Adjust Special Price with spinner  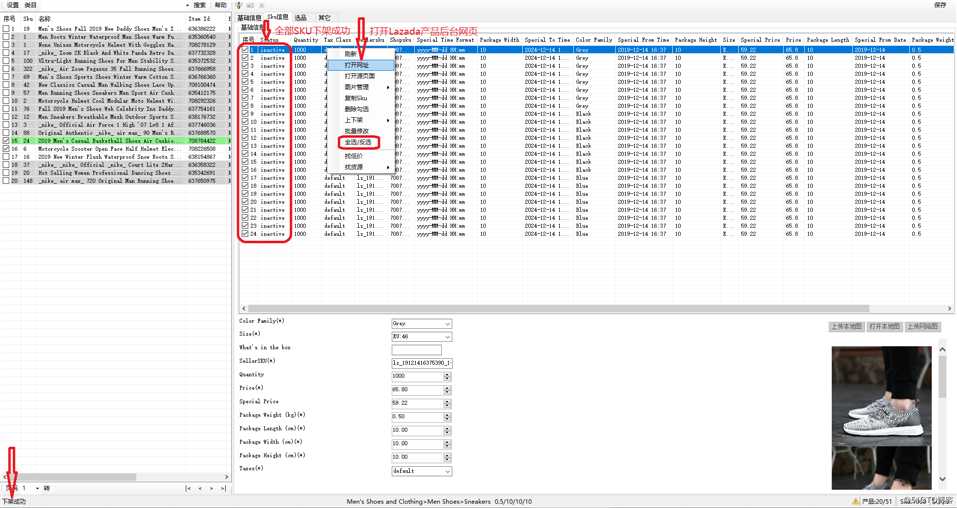(447, 403)
